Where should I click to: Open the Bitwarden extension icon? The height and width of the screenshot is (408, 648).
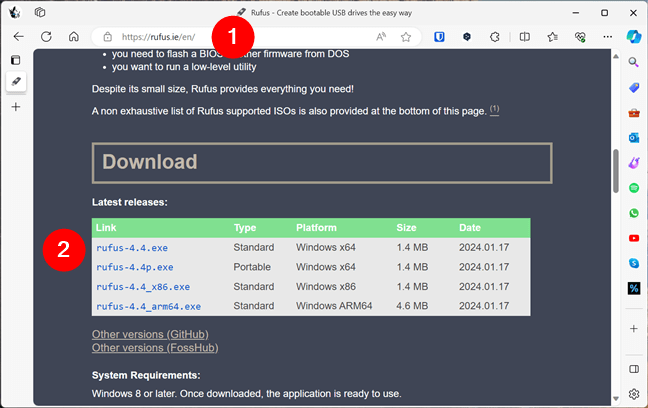(439, 37)
